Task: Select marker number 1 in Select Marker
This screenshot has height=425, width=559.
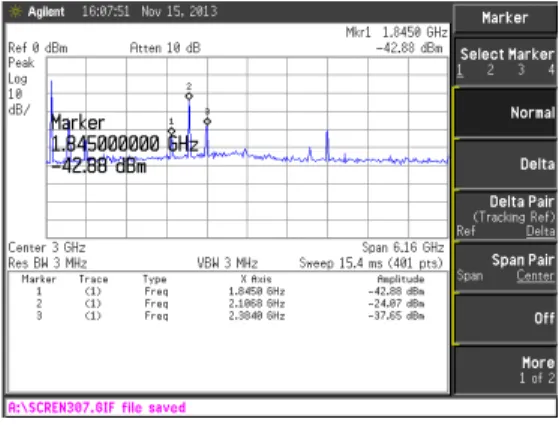Action: click(460, 70)
